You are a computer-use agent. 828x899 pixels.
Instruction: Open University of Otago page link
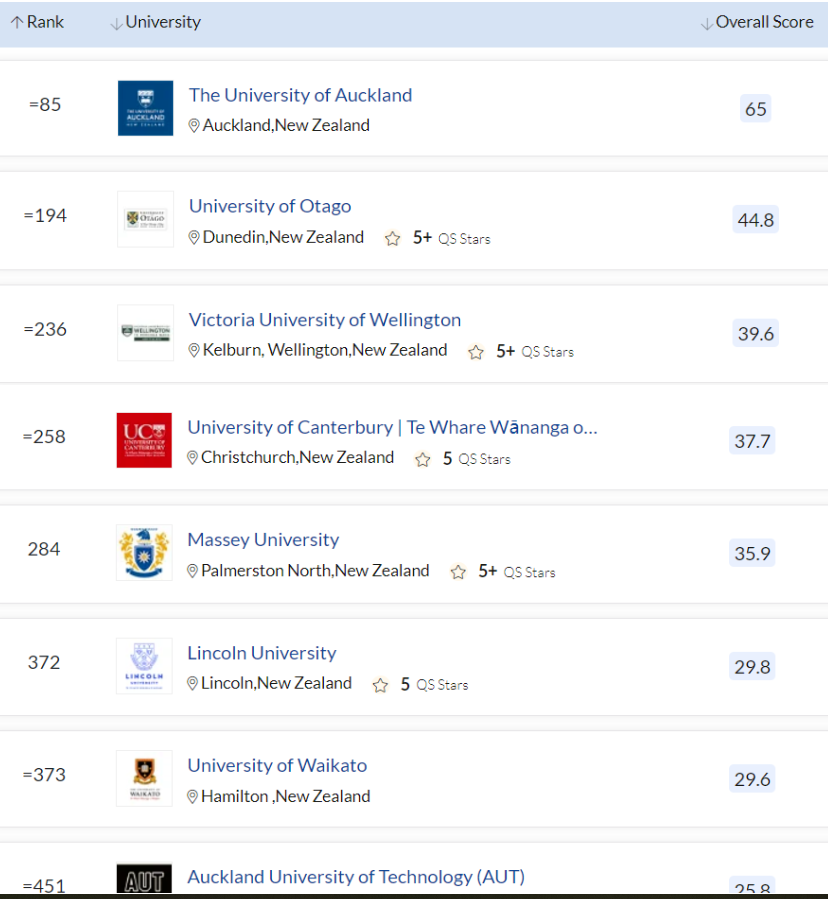coord(270,206)
